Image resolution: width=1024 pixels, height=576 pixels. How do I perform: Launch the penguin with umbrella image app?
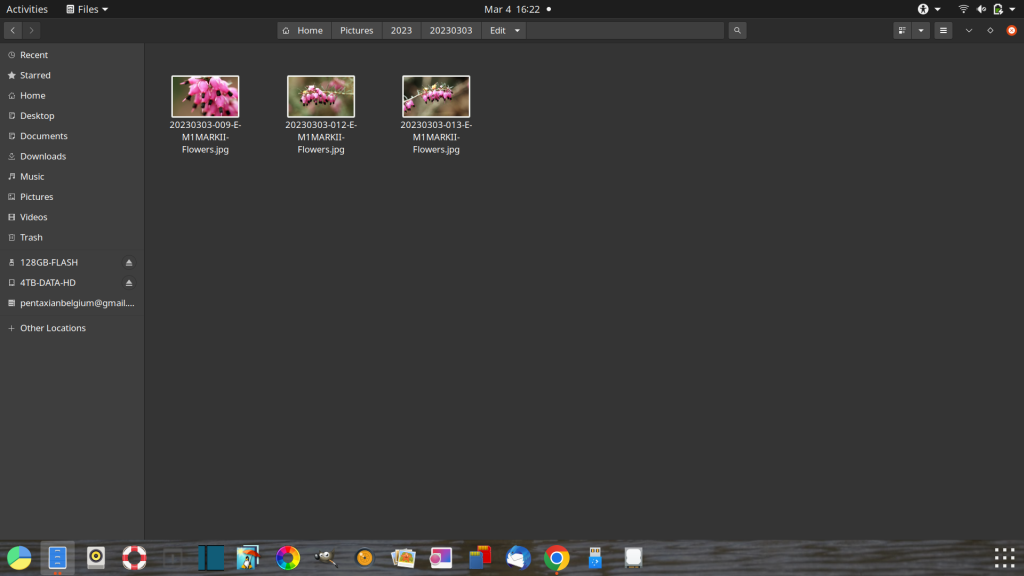[249, 558]
